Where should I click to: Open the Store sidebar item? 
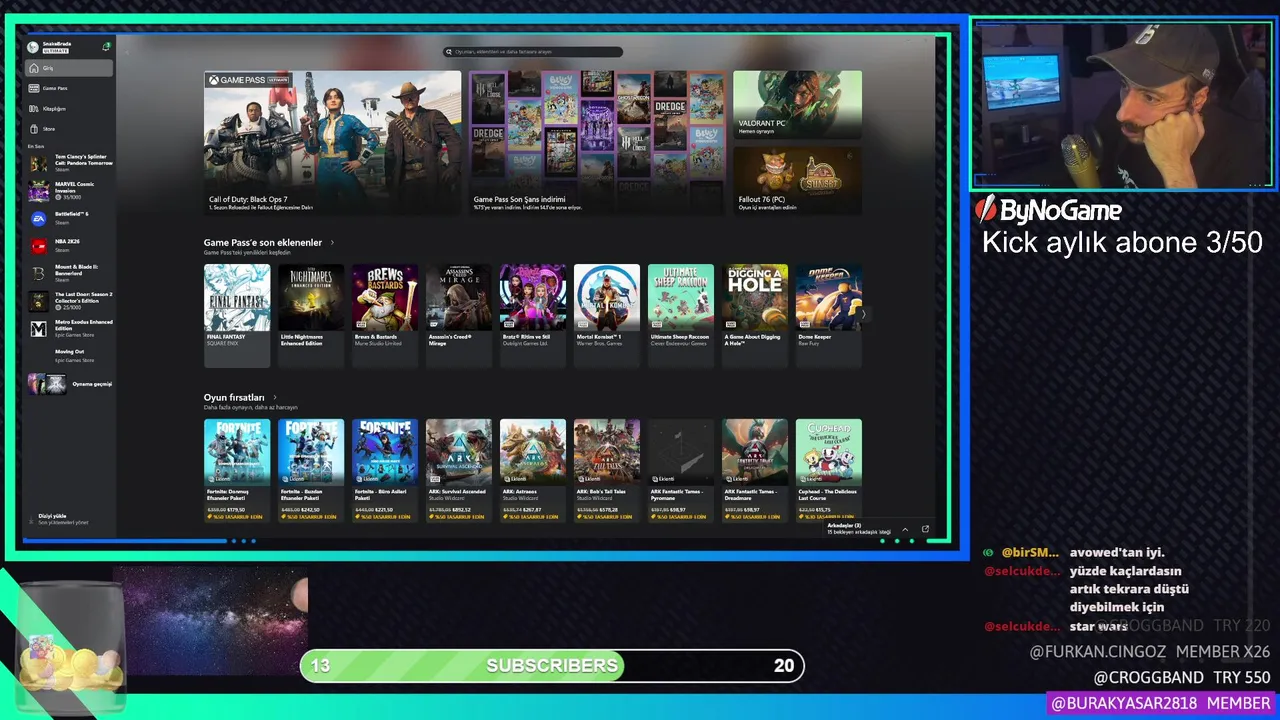pyautogui.click(x=69, y=129)
